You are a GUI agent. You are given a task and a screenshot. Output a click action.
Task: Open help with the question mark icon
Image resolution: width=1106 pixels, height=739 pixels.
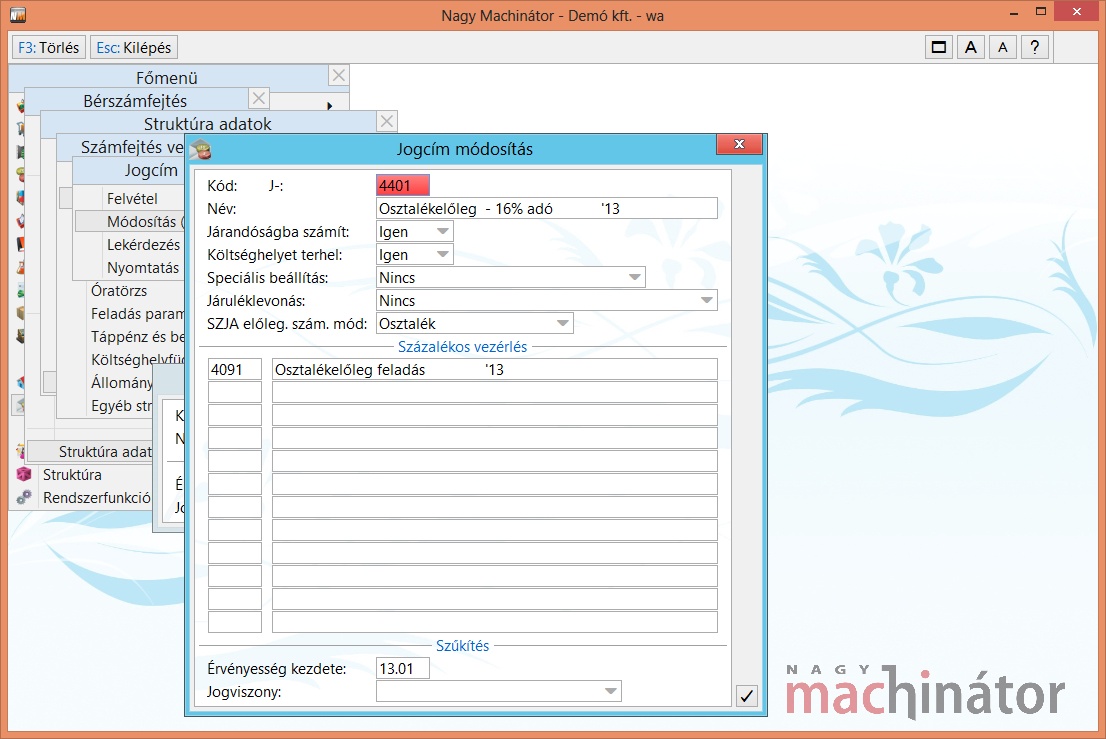point(1034,47)
